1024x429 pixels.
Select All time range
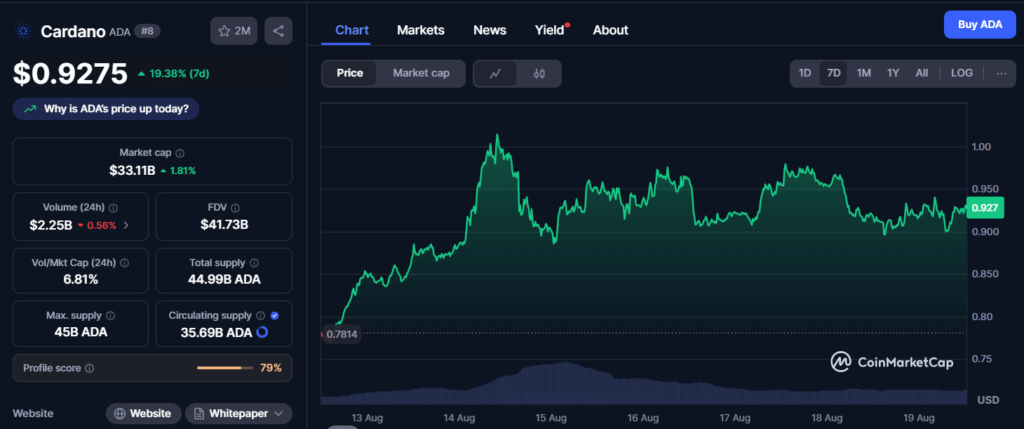click(921, 73)
